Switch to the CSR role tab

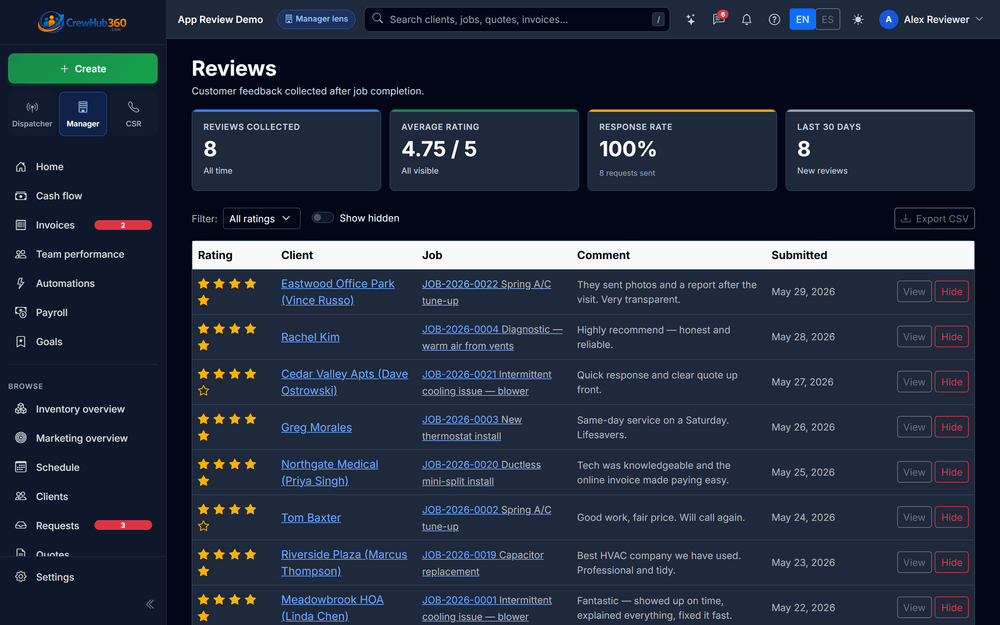click(x=133, y=114)
